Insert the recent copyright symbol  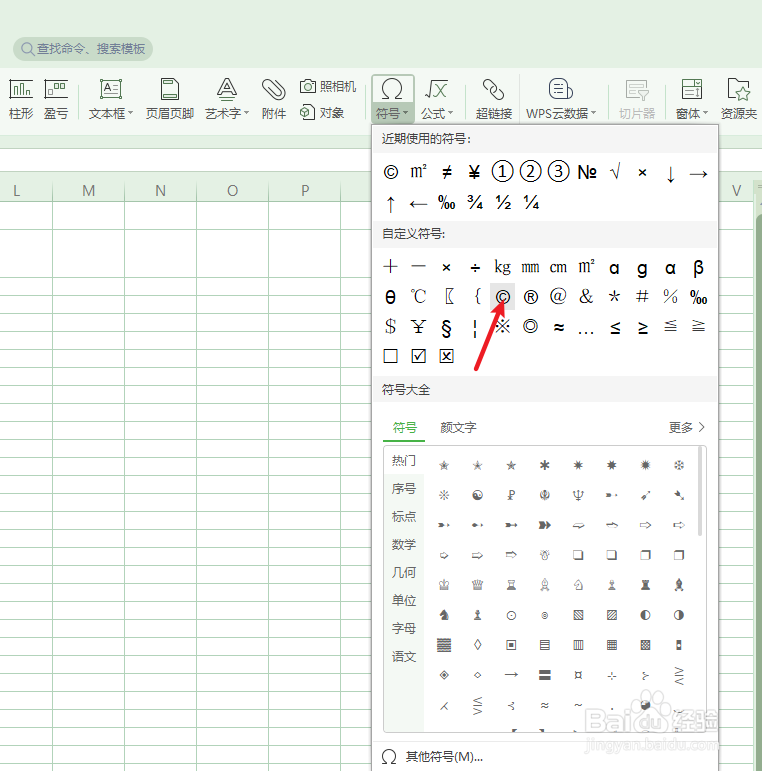391,172
